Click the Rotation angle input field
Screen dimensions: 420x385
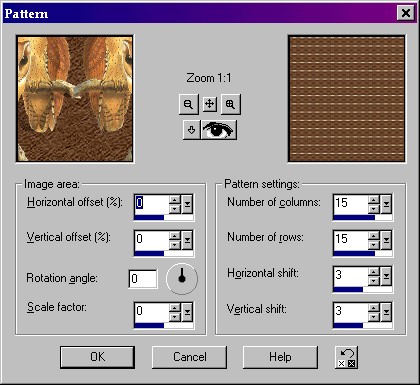click(x=143, y=279)
